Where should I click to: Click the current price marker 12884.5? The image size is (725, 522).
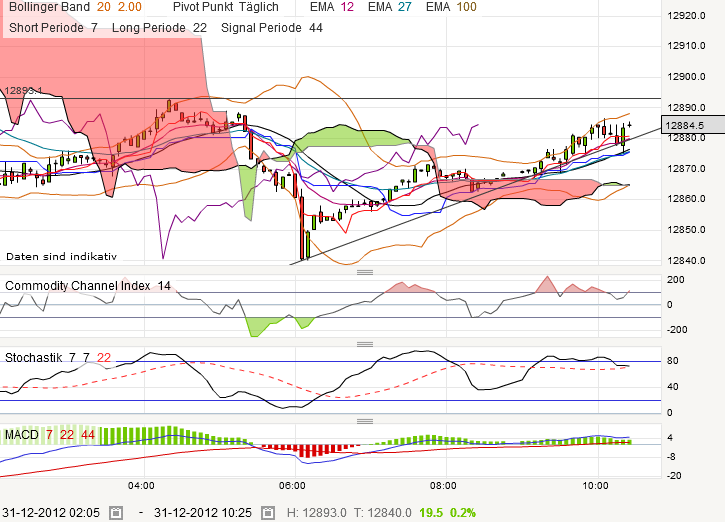click(686, 125)
